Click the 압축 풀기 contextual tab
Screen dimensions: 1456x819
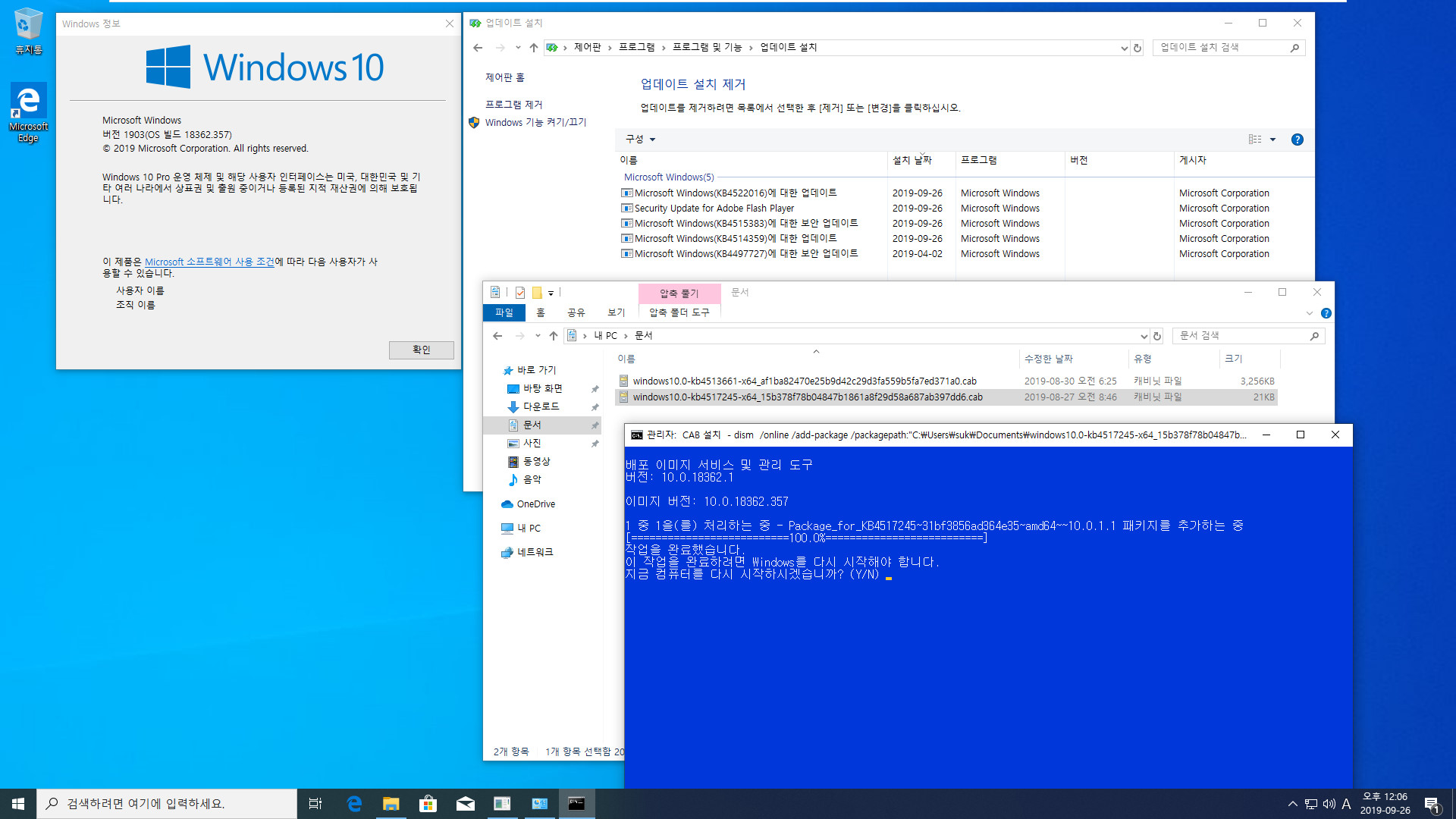click(679, 293)
